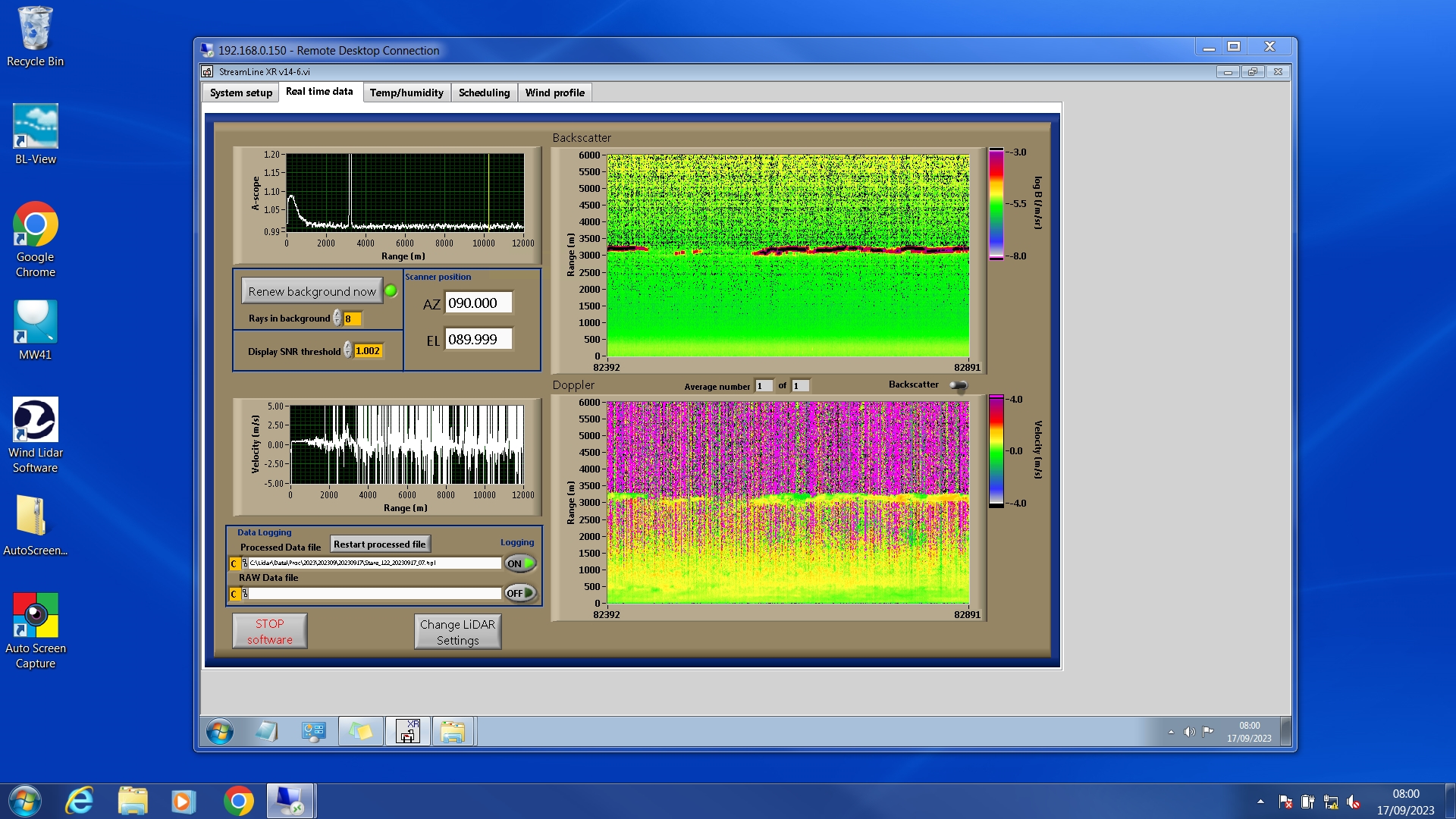This screenshot has height=819, width=1456.
Task: Open Server Manager icon in remote taskbar
Action: pyautogui.click(x=313, y=732)
